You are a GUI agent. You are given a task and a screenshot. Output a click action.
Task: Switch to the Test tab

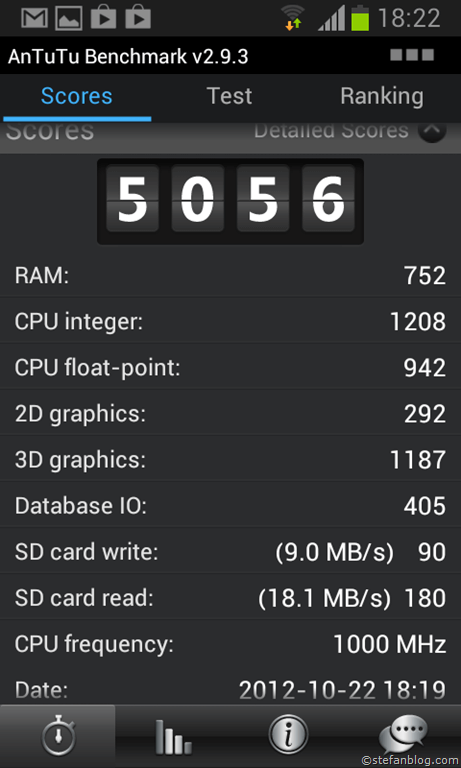coord(229,96)
